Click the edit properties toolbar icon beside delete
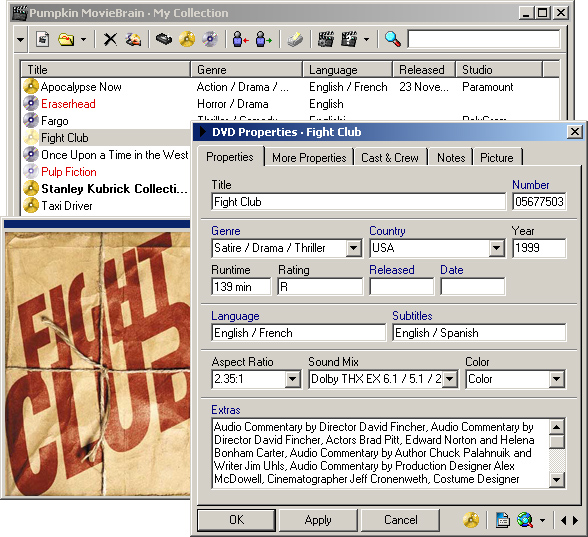The height and width of the screenshot is (537, 588). tap(133, 39)
